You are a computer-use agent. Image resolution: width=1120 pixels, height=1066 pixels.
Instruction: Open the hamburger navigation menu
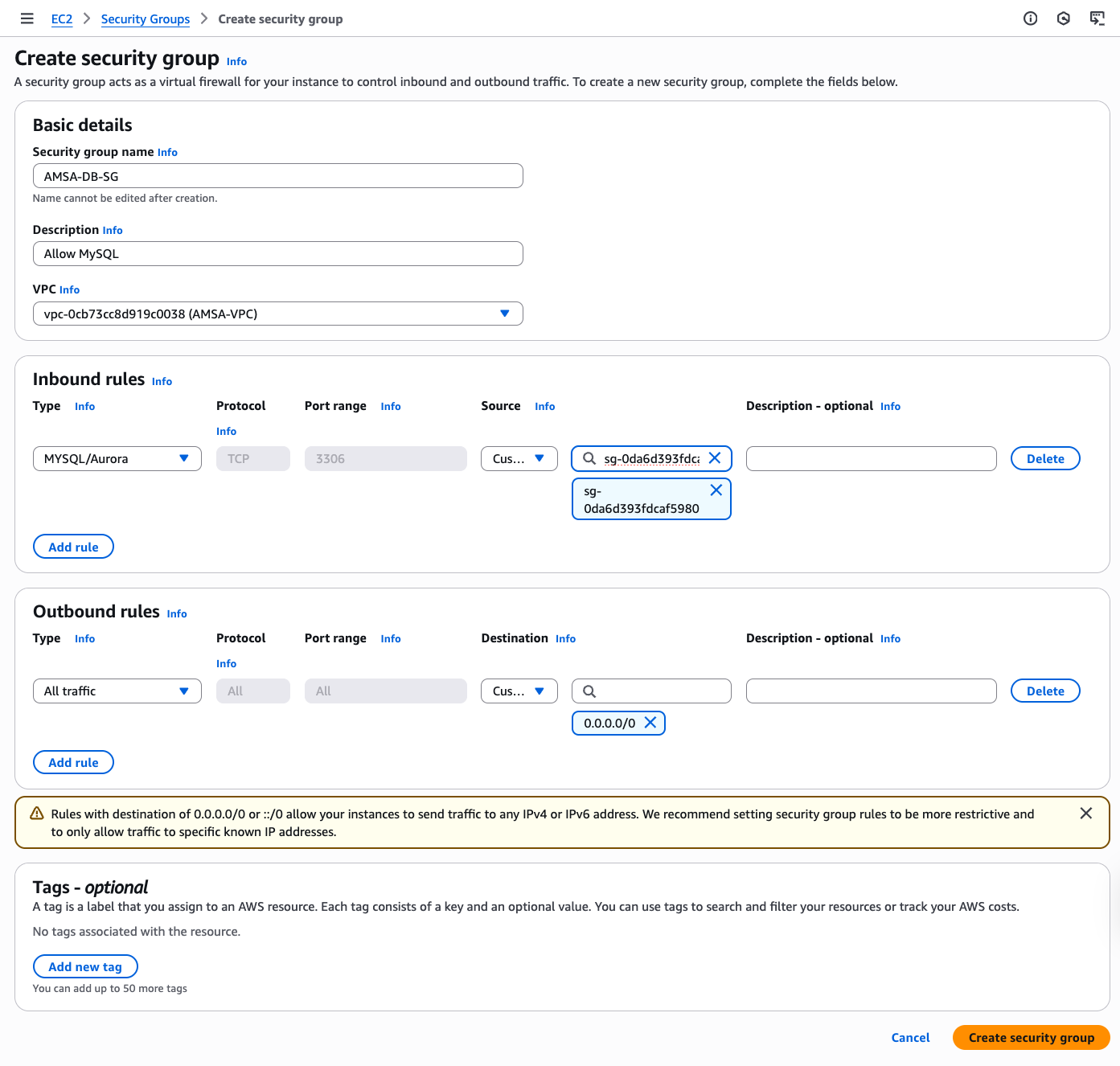point(27,18)
